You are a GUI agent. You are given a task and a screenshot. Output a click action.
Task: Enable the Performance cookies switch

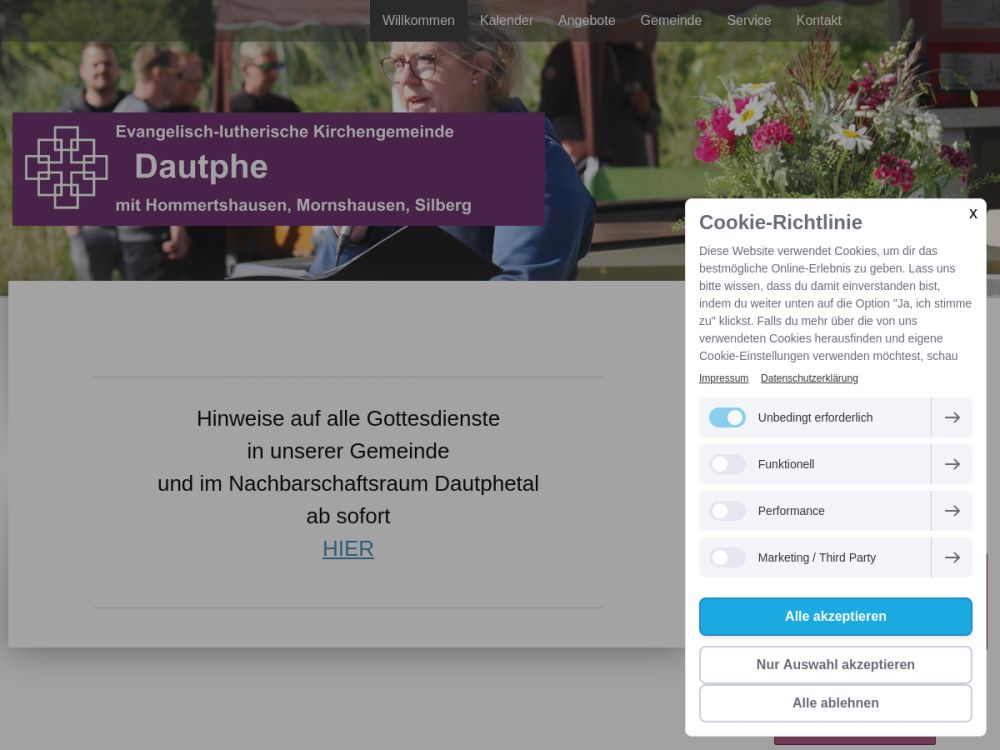[x=727, y=511]
